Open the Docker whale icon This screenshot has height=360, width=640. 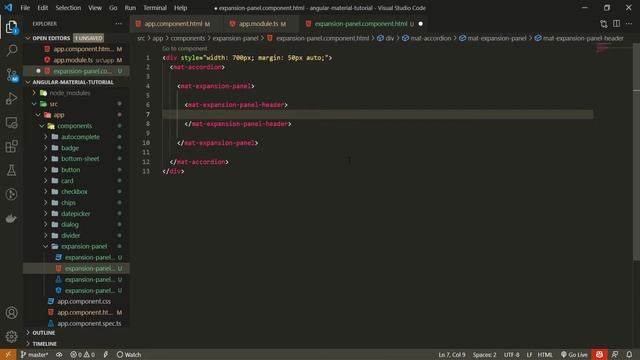pos(11,218)
